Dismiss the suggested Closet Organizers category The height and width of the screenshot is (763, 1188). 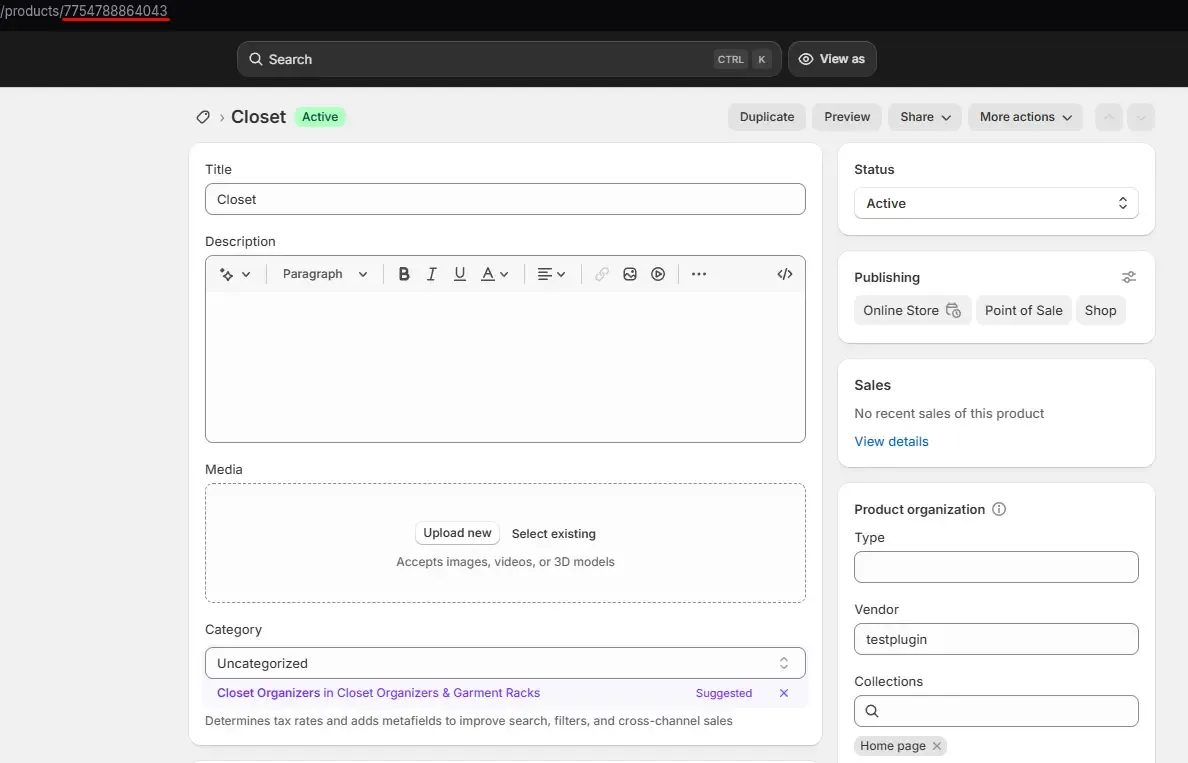point(784,693)
